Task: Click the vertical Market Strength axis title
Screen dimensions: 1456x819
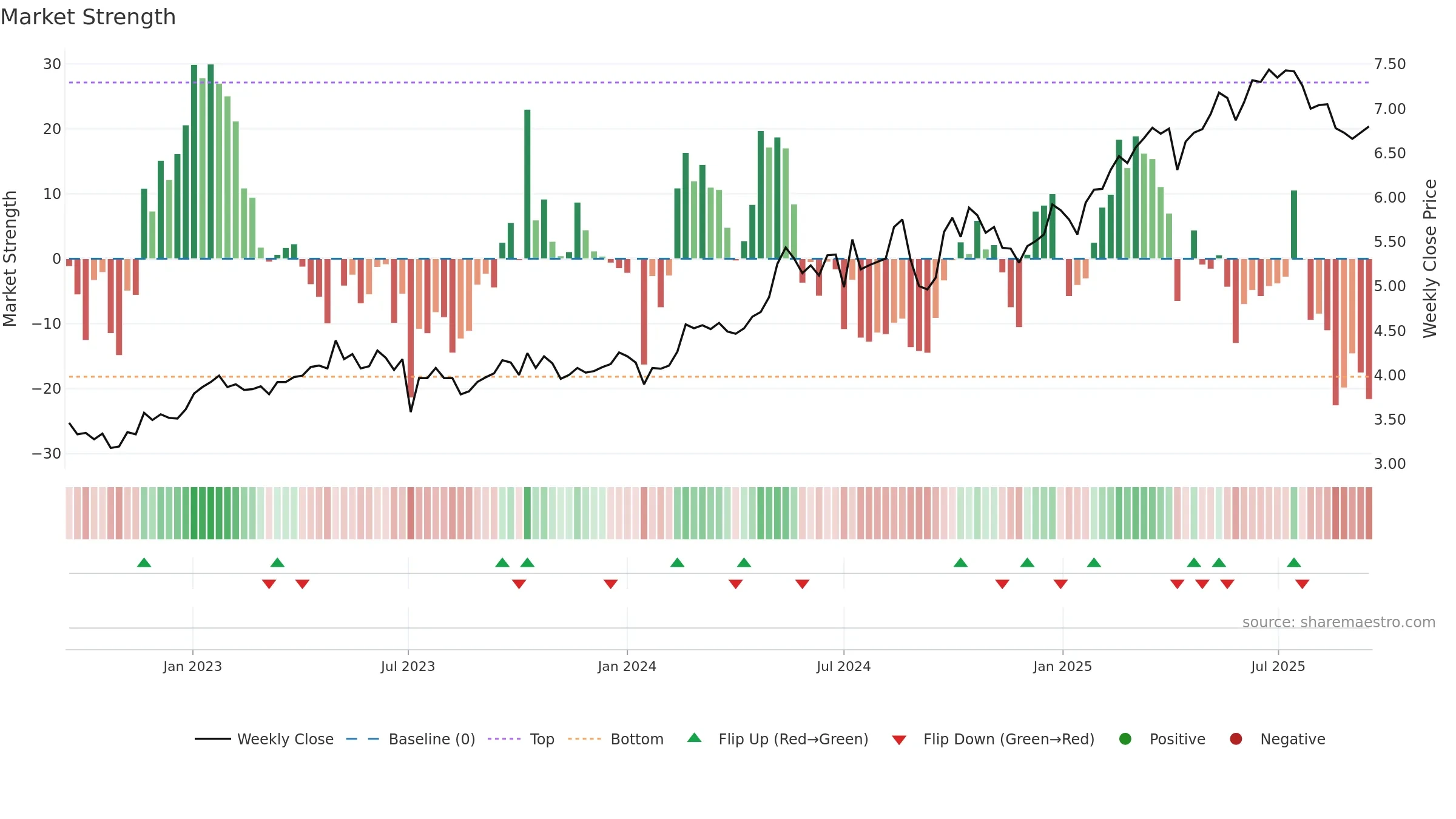Action: [x=10, y=258]
